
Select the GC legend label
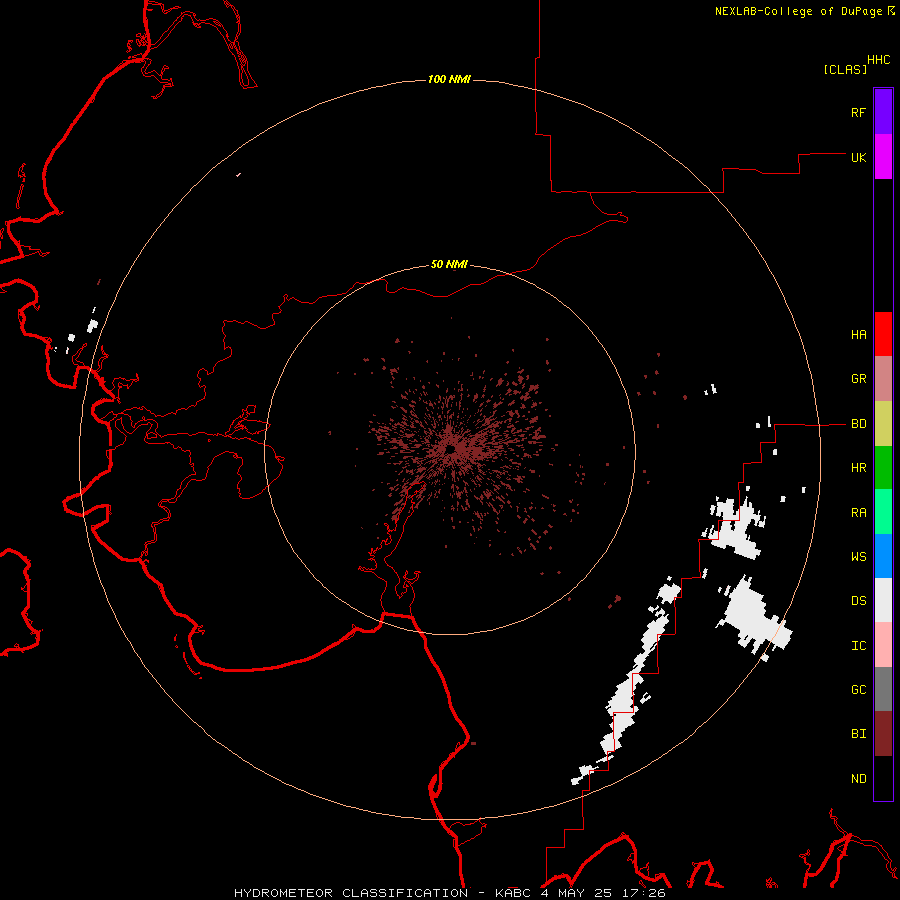tap(858, 690)
